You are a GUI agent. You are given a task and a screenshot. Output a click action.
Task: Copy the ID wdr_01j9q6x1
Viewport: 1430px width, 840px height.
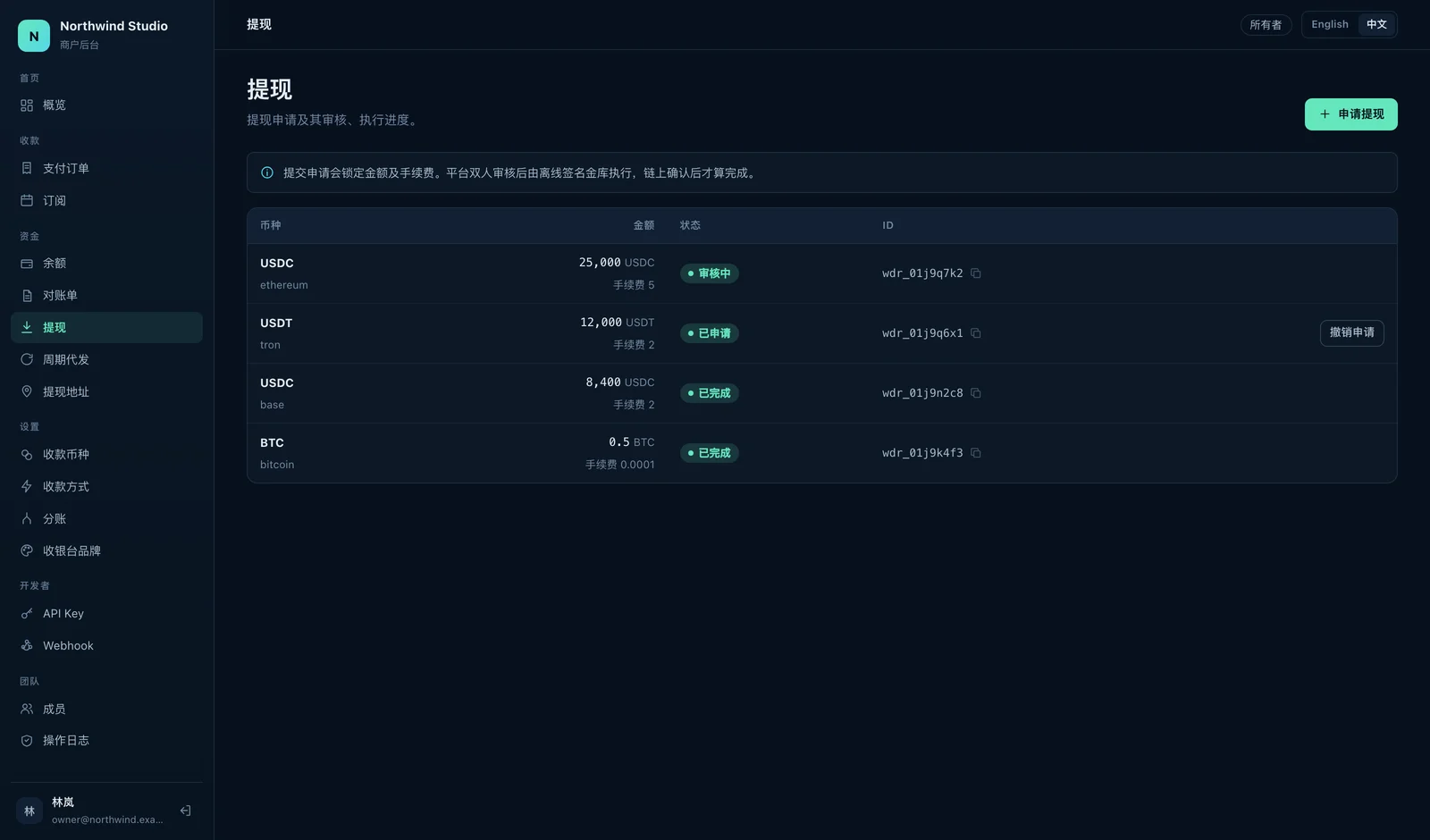[x=976, y=333]
